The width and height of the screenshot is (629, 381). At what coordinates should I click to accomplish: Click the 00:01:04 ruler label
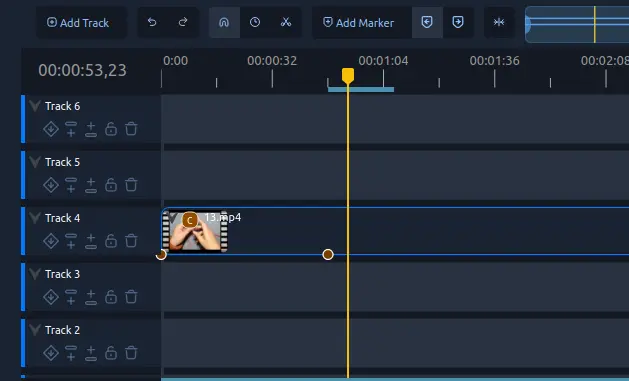tap(383, 61)
